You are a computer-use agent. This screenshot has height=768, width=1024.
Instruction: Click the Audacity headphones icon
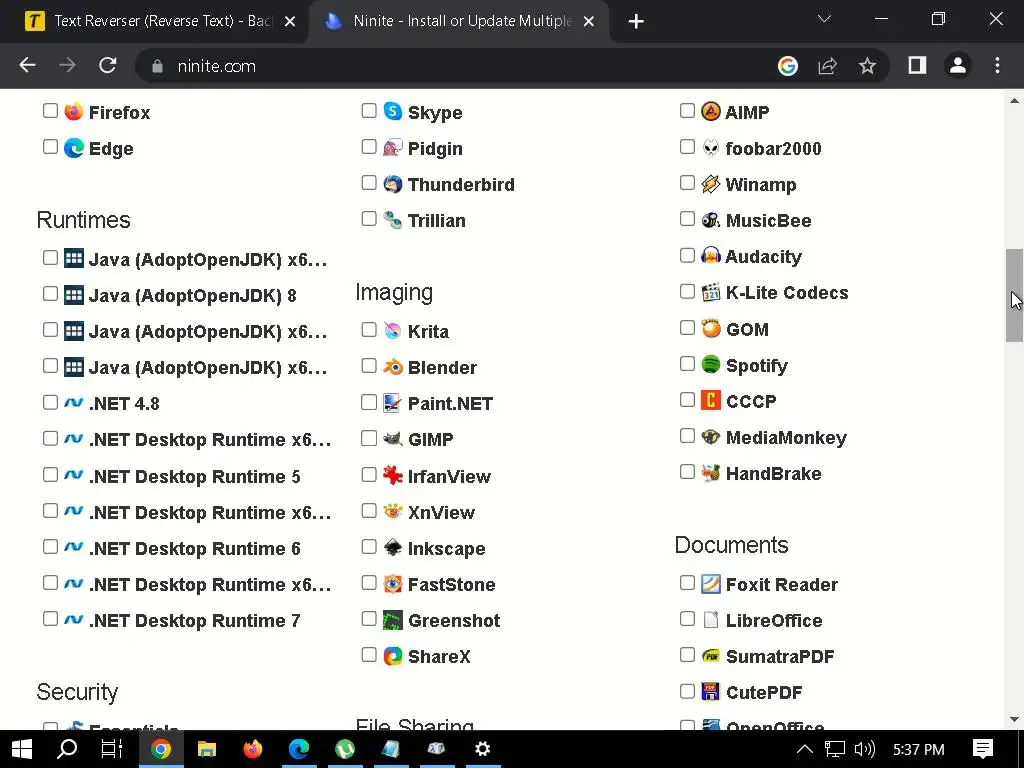click(x=711, y=256)
